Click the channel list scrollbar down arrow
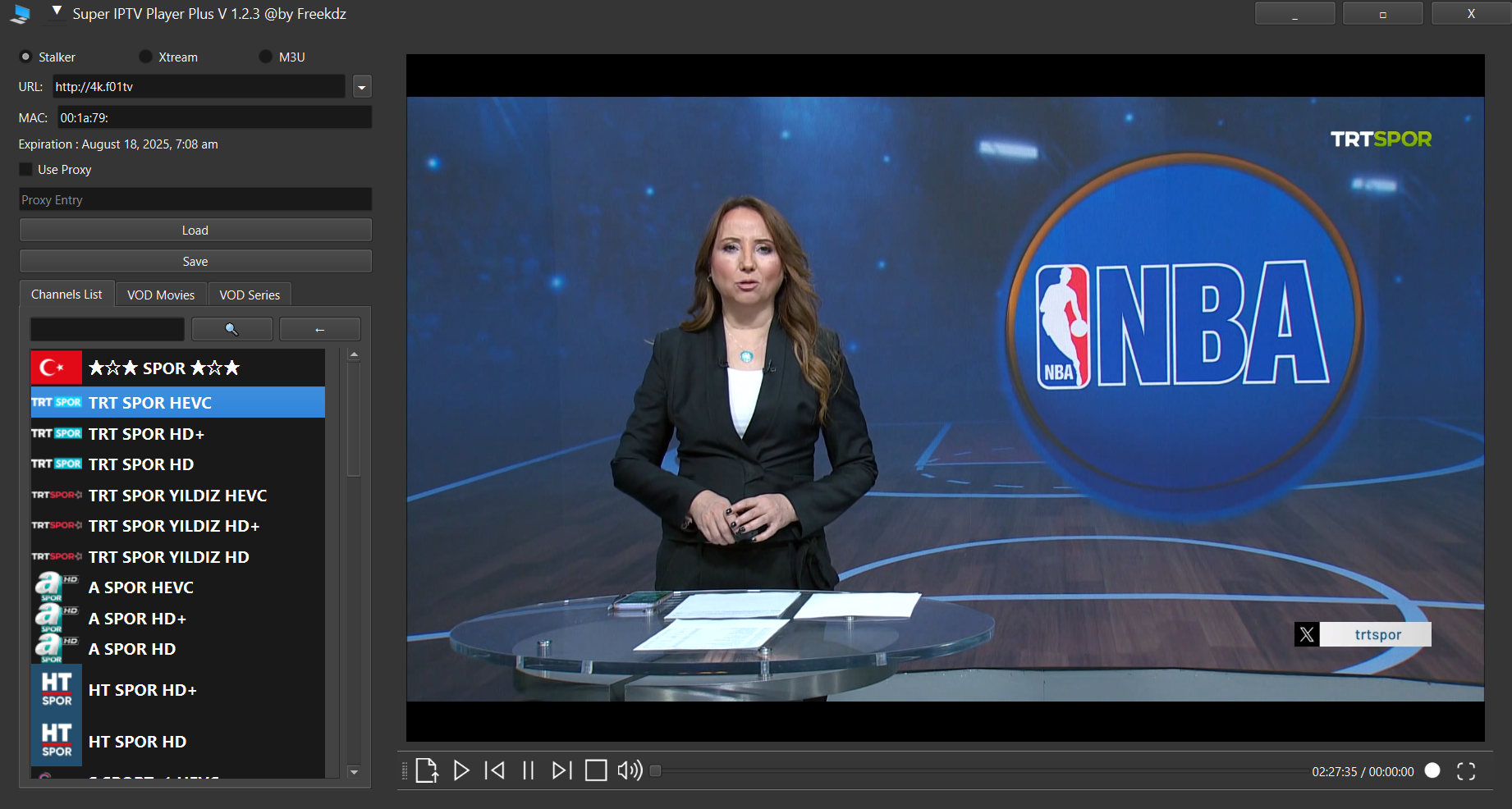This screenshot has width=1512, height=809. 354,771
